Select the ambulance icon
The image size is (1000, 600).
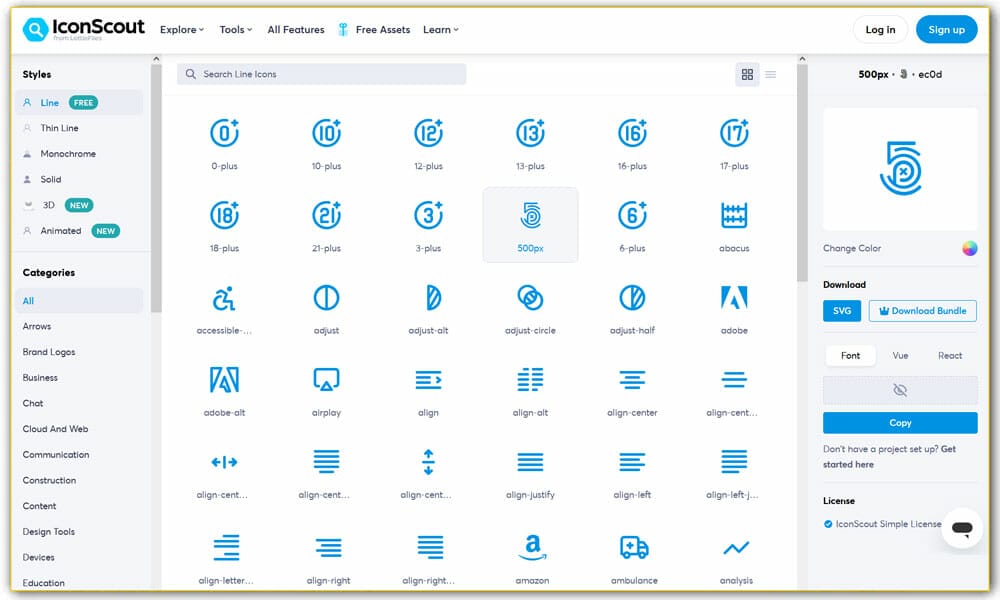tap(632, 549)
